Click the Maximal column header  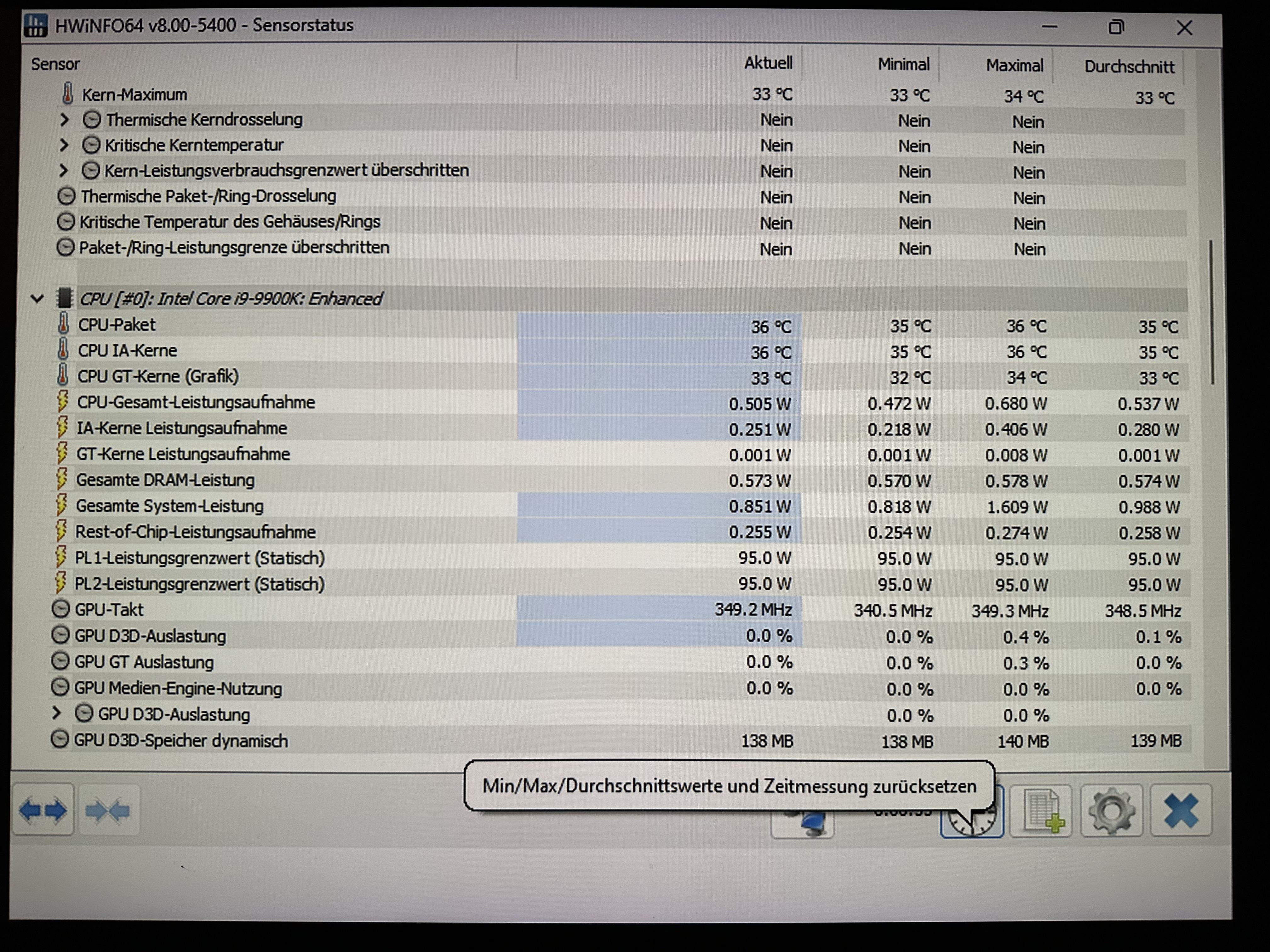pyautogui.click(x=1015, y=65)
